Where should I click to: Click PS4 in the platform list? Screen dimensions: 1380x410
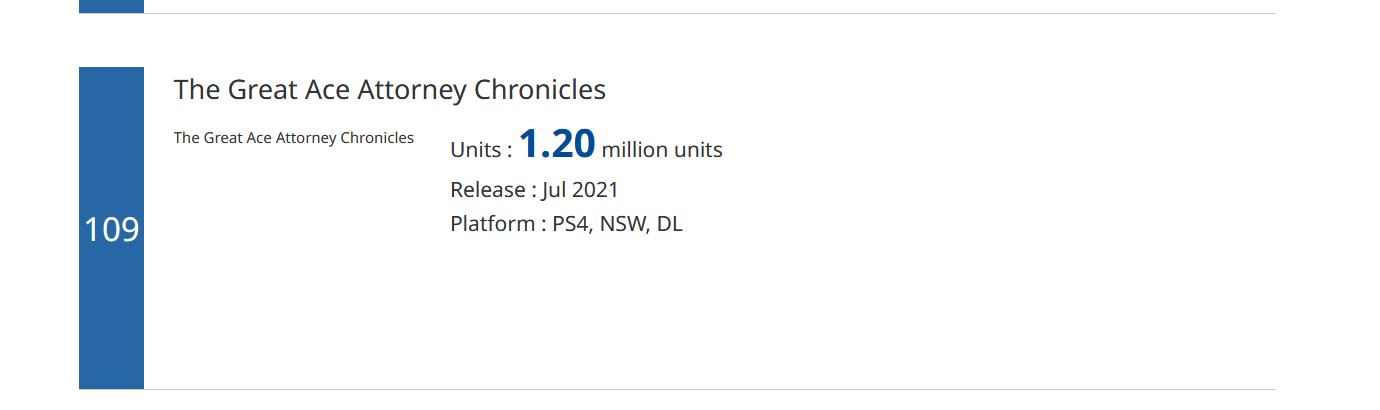[572, 224]
